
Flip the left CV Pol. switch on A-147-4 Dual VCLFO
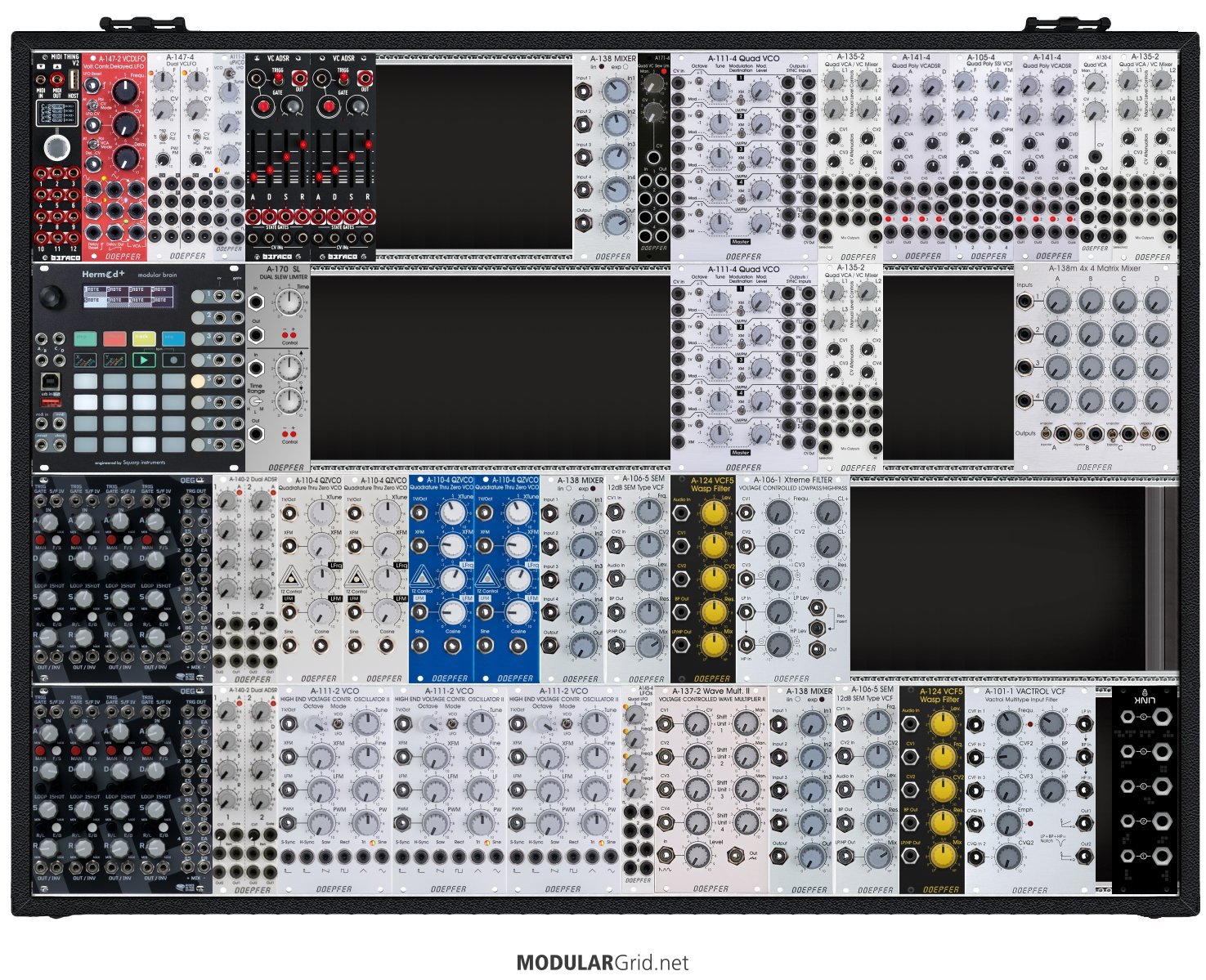pyautogui.click(x=164, y=136)
